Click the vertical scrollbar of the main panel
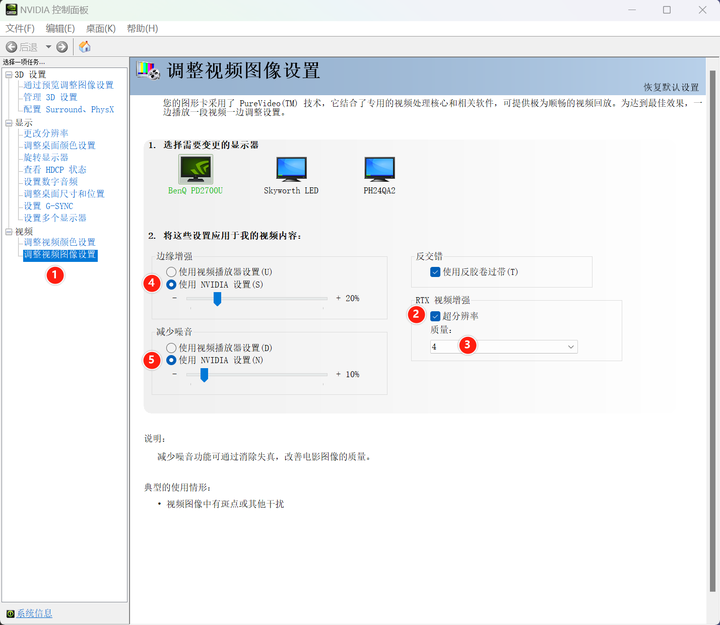720x625 pixels. point(712,331)
